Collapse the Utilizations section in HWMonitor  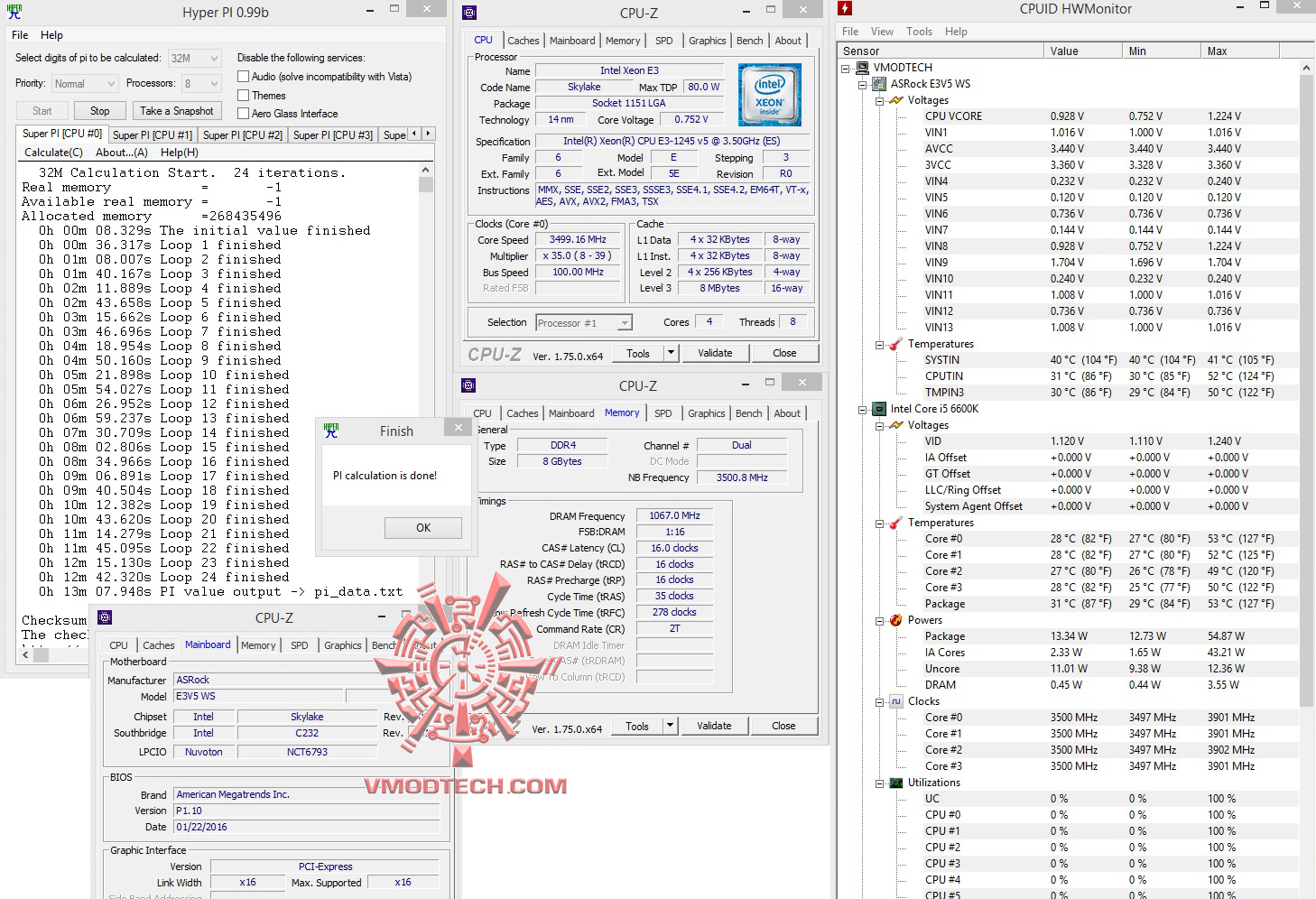(879, 783)
